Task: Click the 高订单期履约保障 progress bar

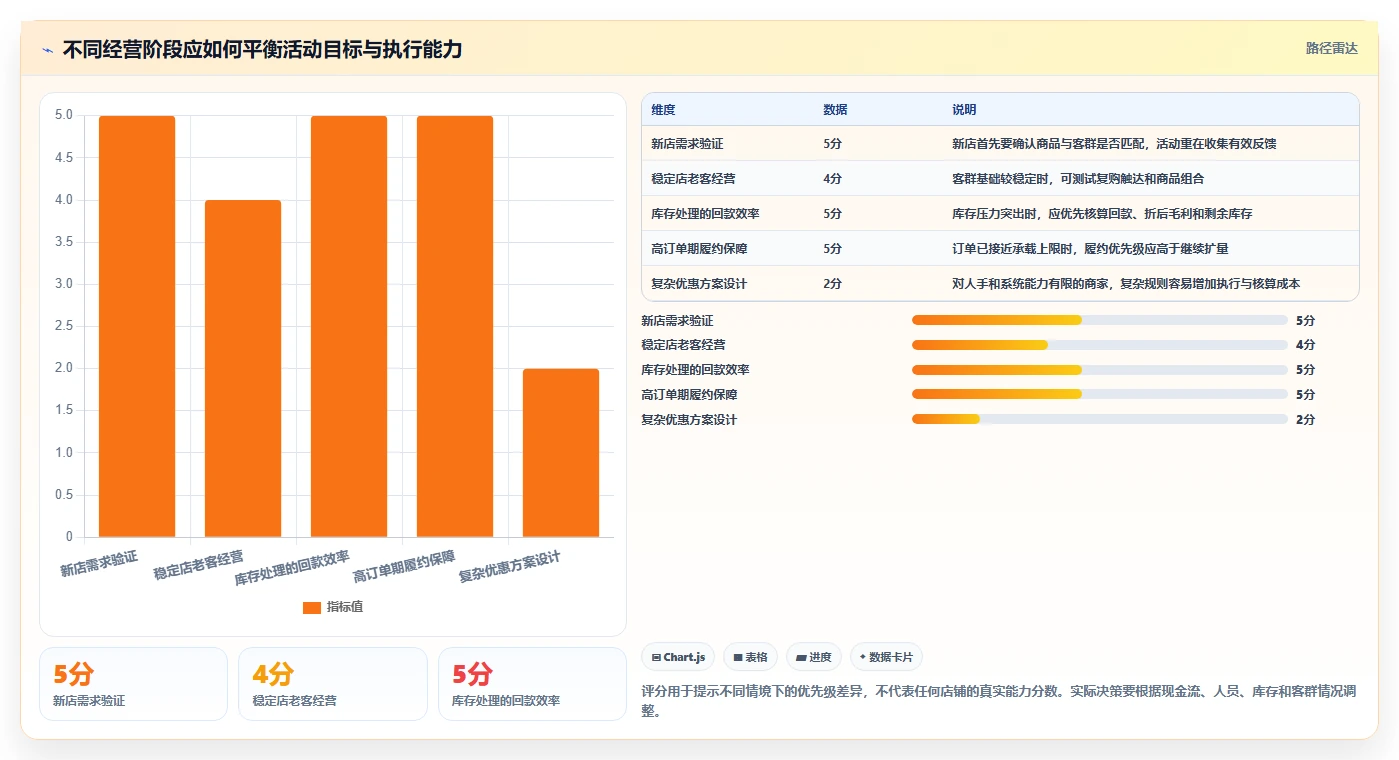Action: [x=1099, y=394]
